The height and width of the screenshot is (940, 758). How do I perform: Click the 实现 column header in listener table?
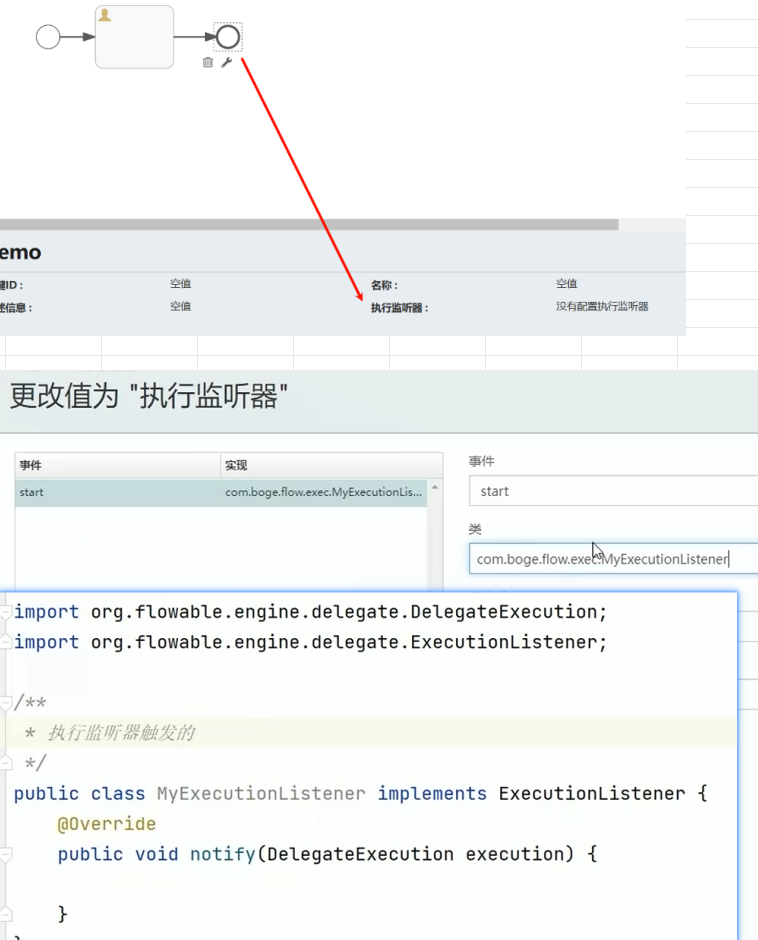coord(332,465)
